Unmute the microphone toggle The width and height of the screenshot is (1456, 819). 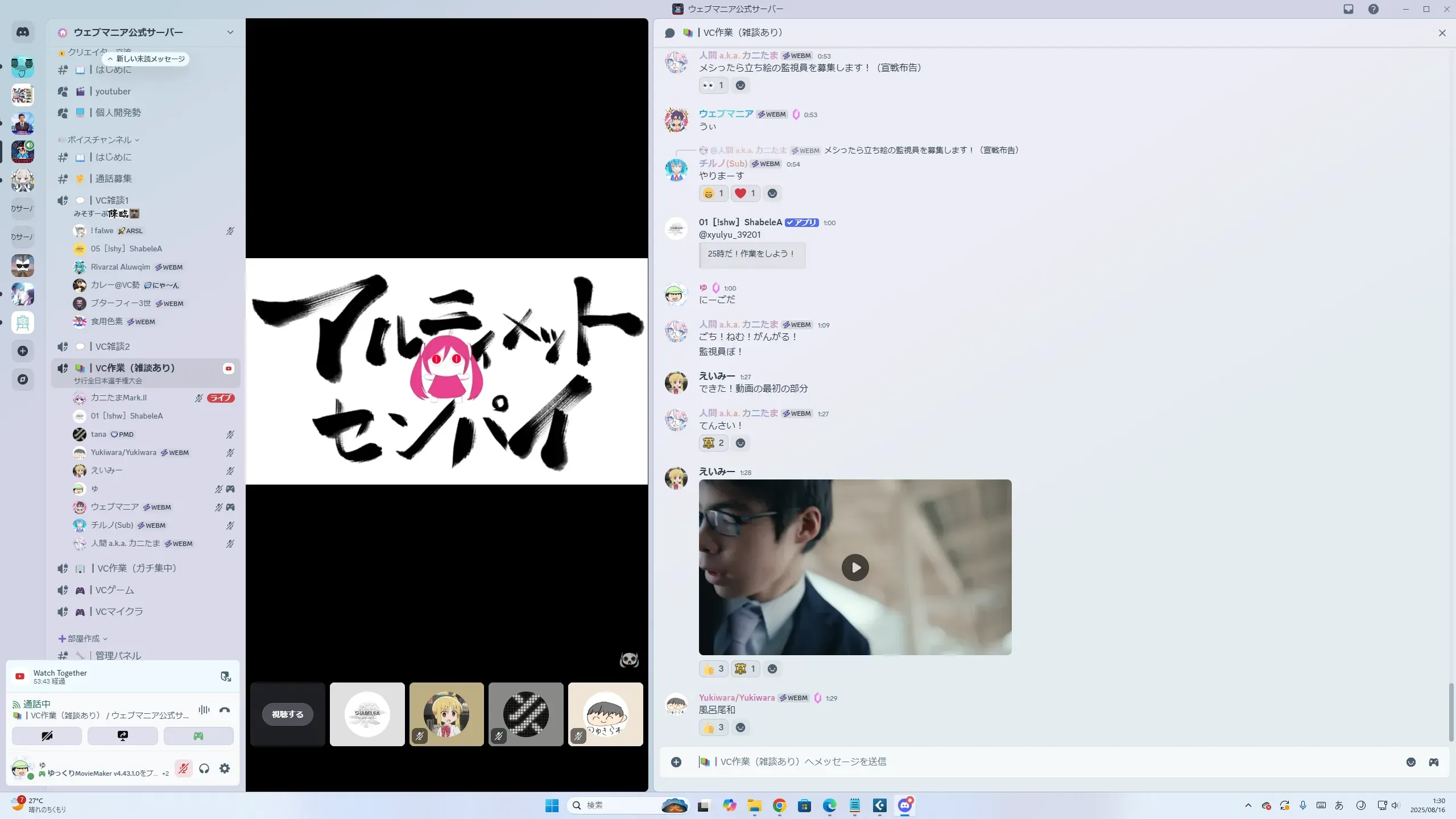click(183, 768)
